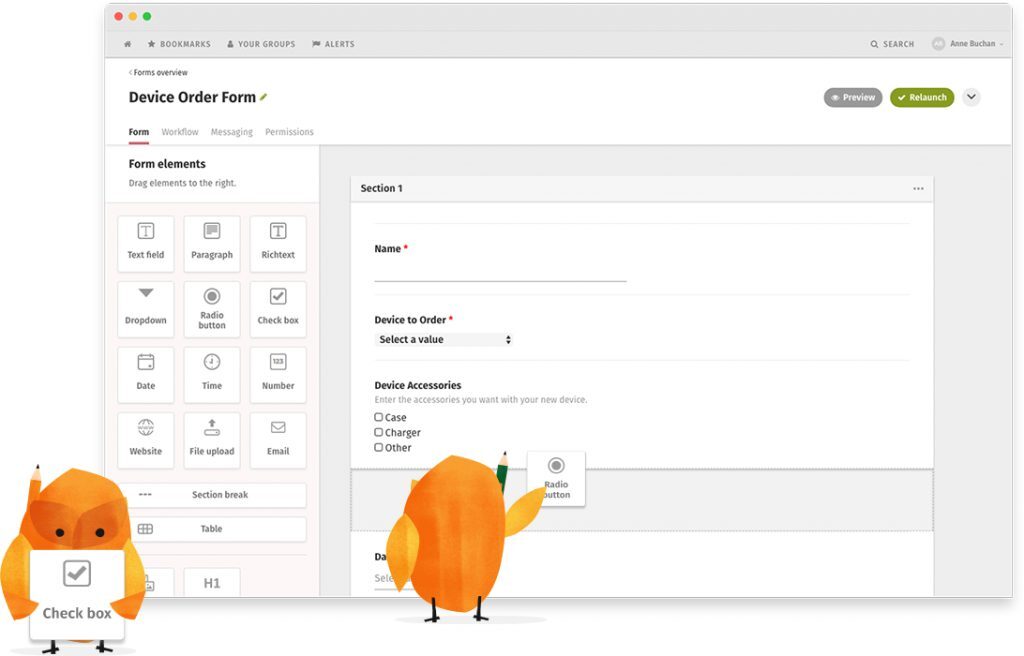The image size is (1024, 656).
Task: Check the Other checkbox
Action: pos(378,447)
